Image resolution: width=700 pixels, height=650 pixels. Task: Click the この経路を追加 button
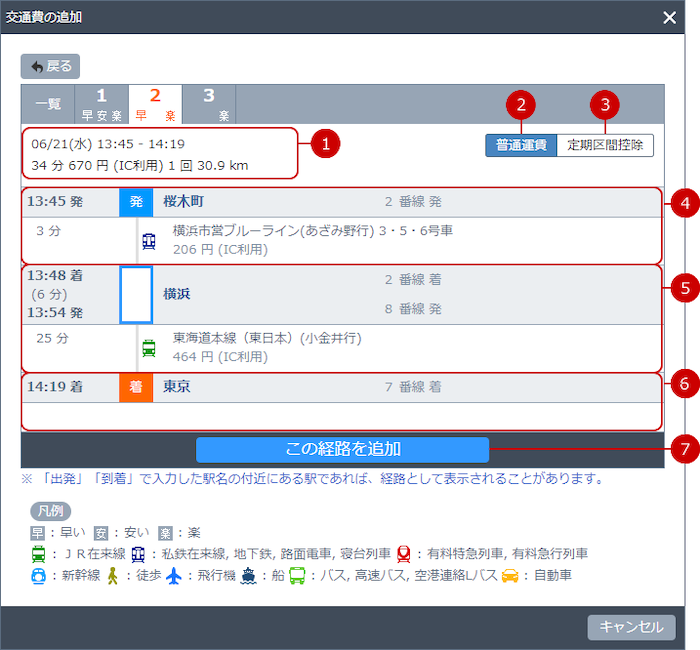pyautogui.click(x=342, y=450)
